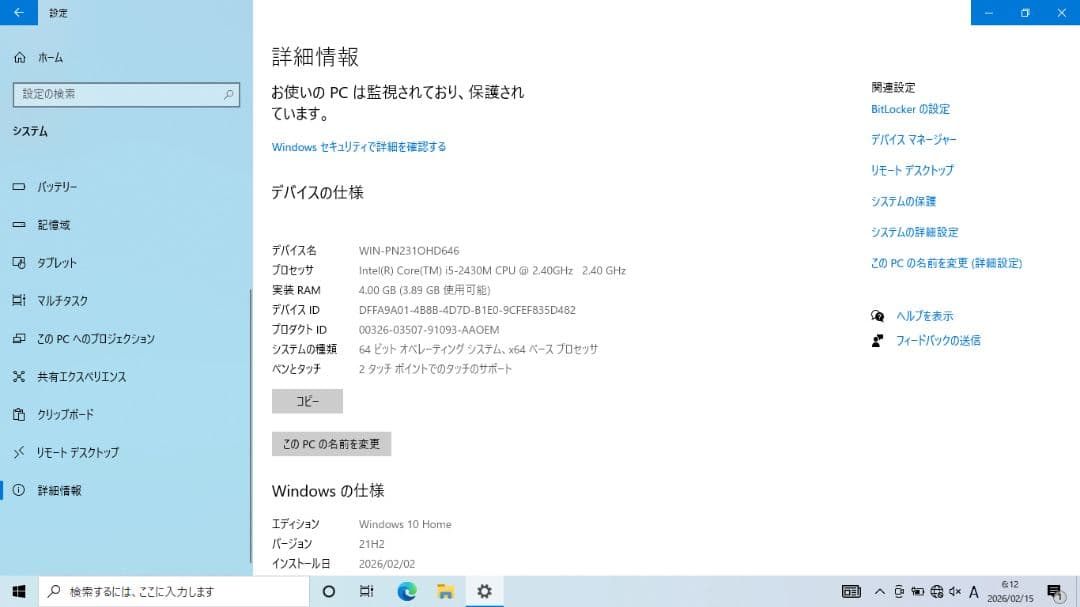Launch Microsoft Edge from taskbar
Screen dimensions: 1080x607
(x=406, y=591)
